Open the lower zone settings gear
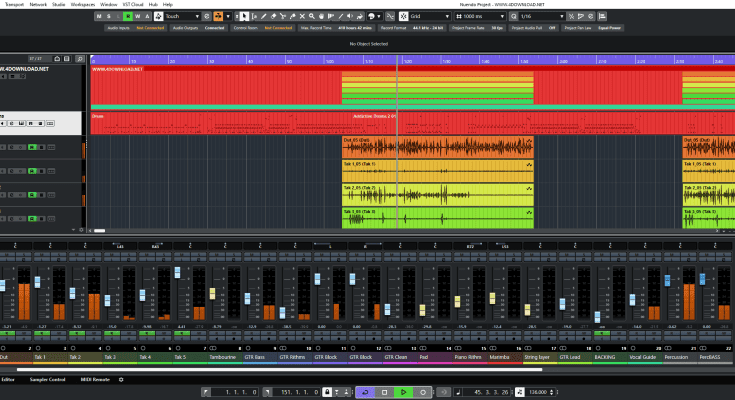The height and width of the screenshot is (400, 735). tap(121, 380)
